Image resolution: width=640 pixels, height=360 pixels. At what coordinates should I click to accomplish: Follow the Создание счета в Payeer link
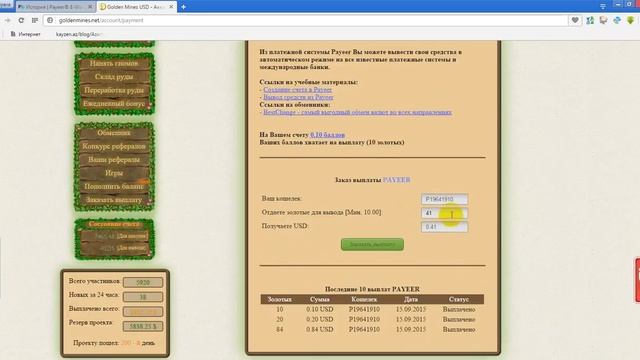coord(297,89)
